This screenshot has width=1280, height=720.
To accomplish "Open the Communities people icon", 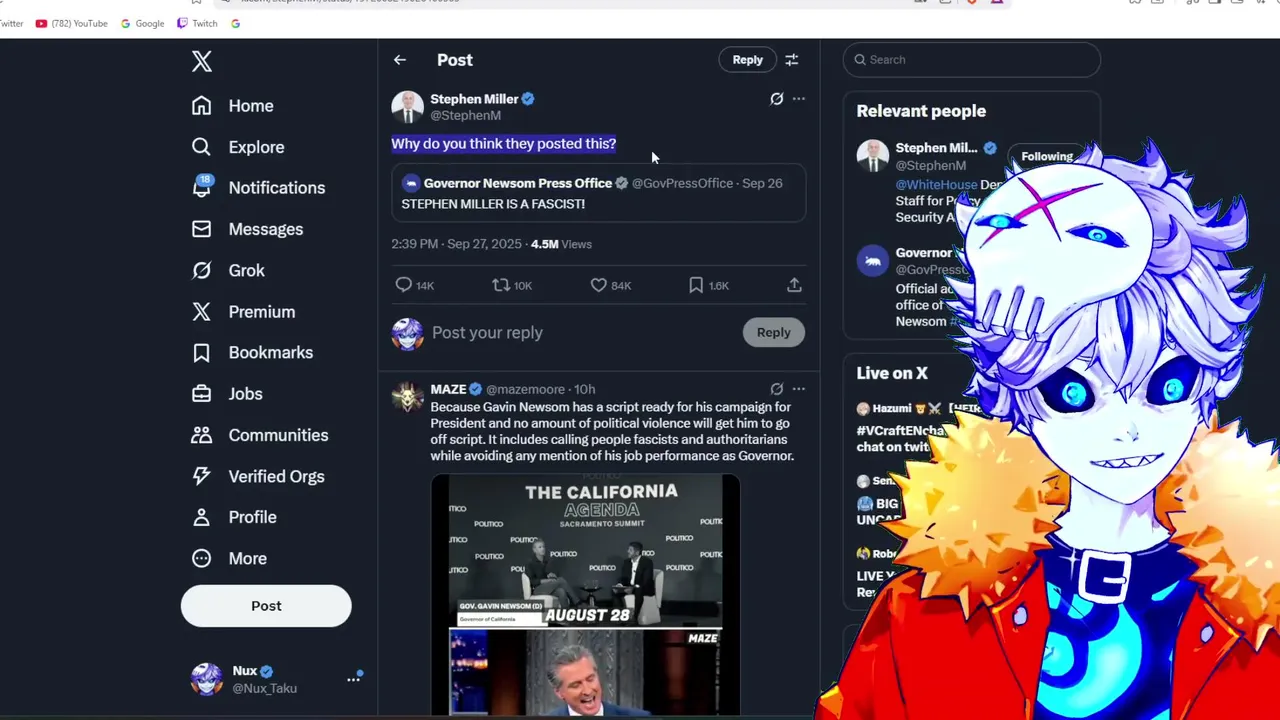I will click(202, 435).
